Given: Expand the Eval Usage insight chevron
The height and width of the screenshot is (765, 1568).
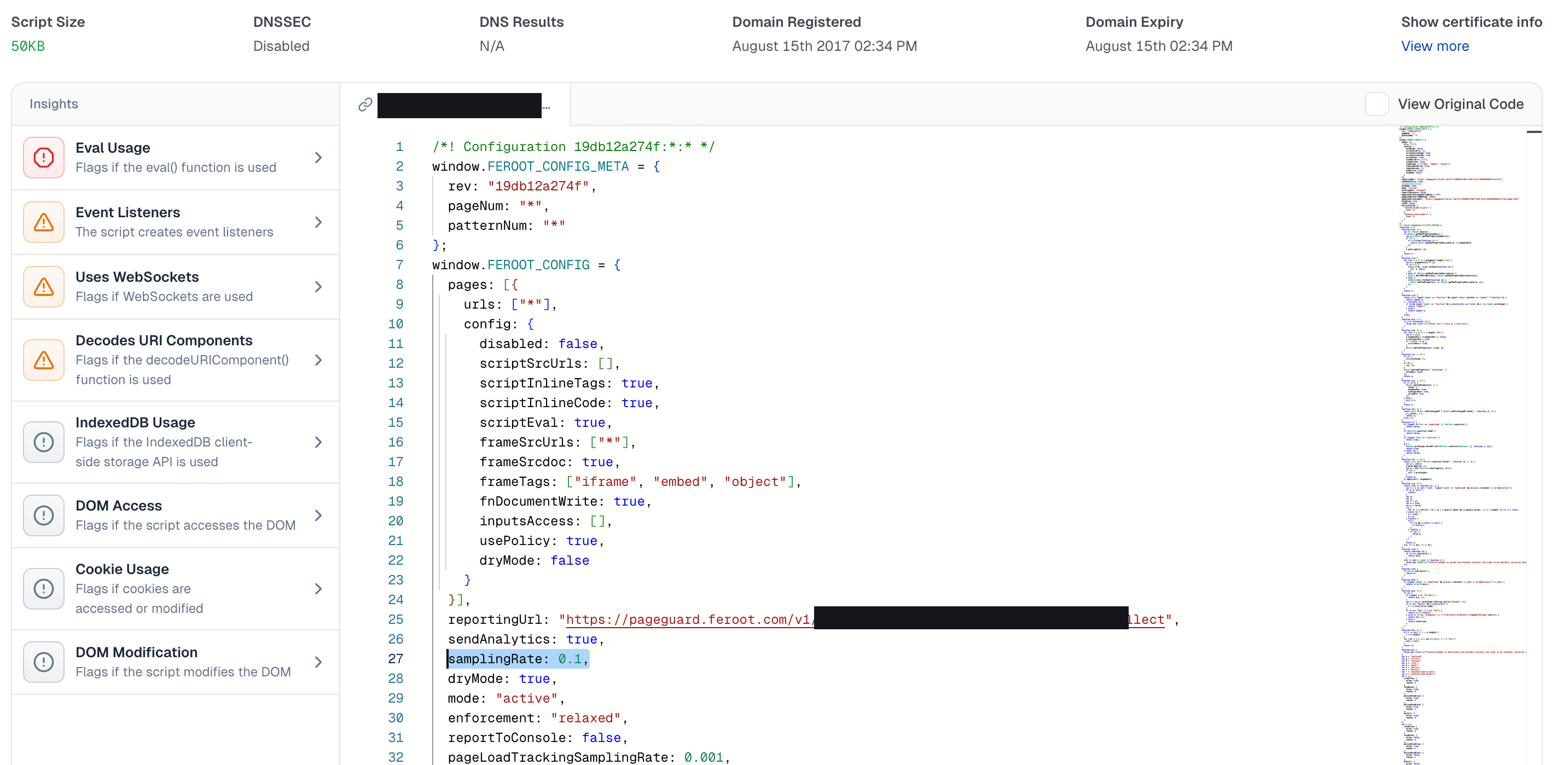Looking at the screenshot, I should click(x=318, y=158).
